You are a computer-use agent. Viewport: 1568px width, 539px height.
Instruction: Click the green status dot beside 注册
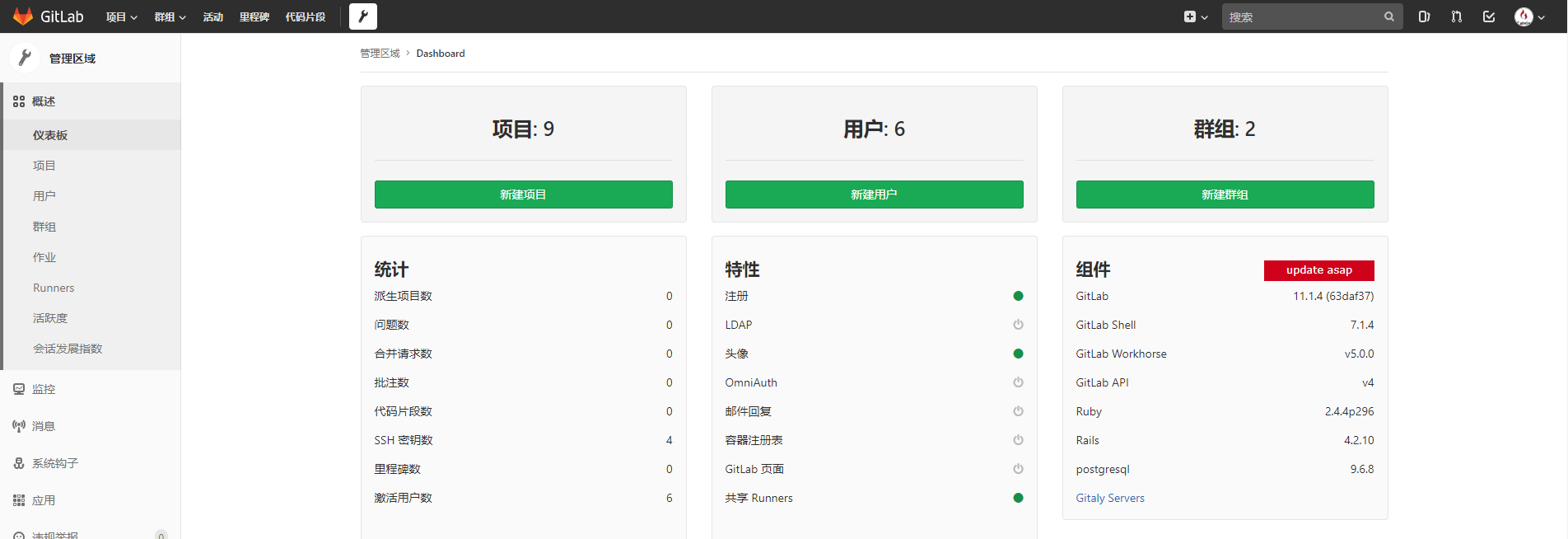[1019, 296]
